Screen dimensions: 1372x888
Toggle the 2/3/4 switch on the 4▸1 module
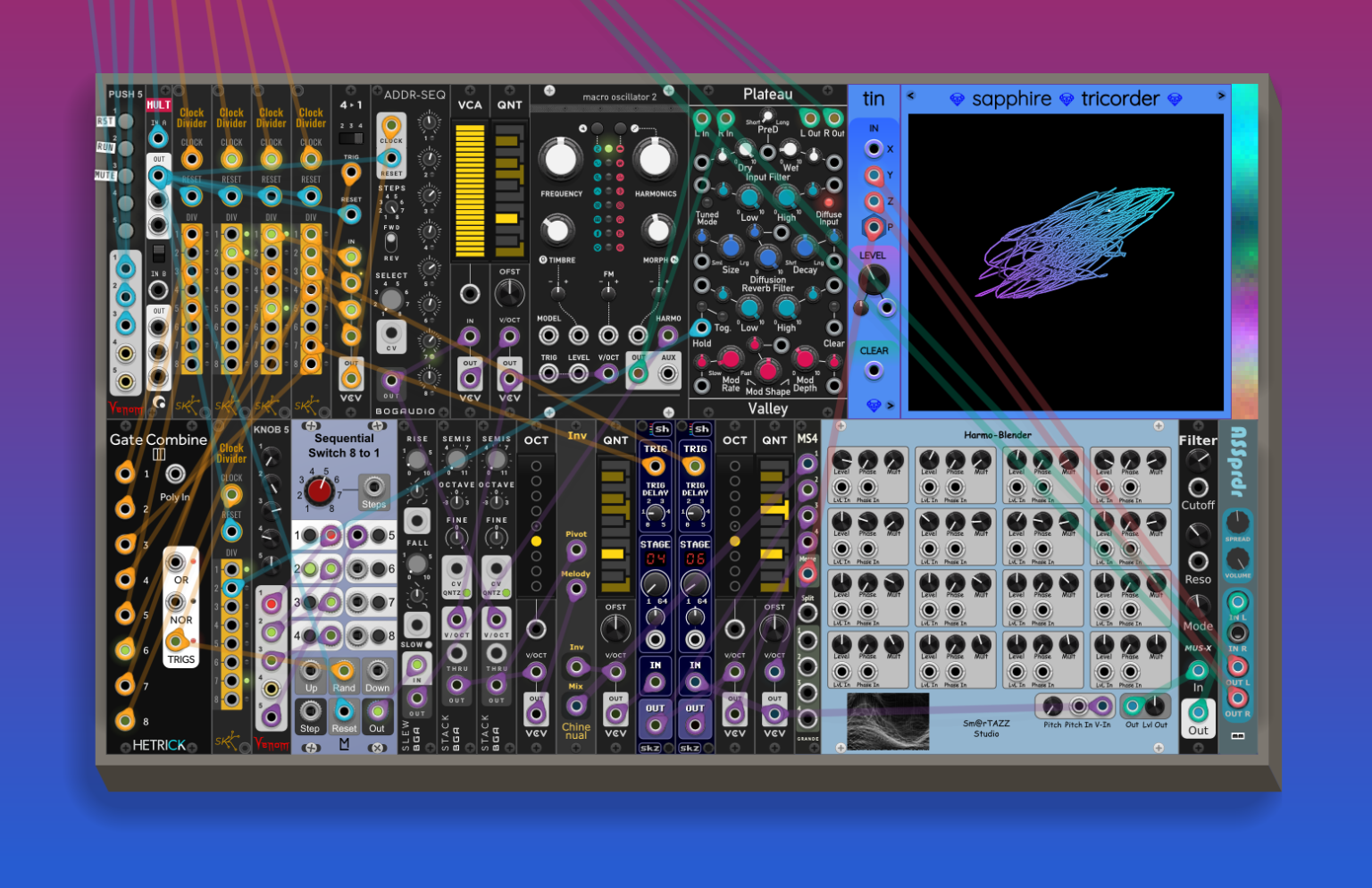pyautogui.click(x=351, y=138)
